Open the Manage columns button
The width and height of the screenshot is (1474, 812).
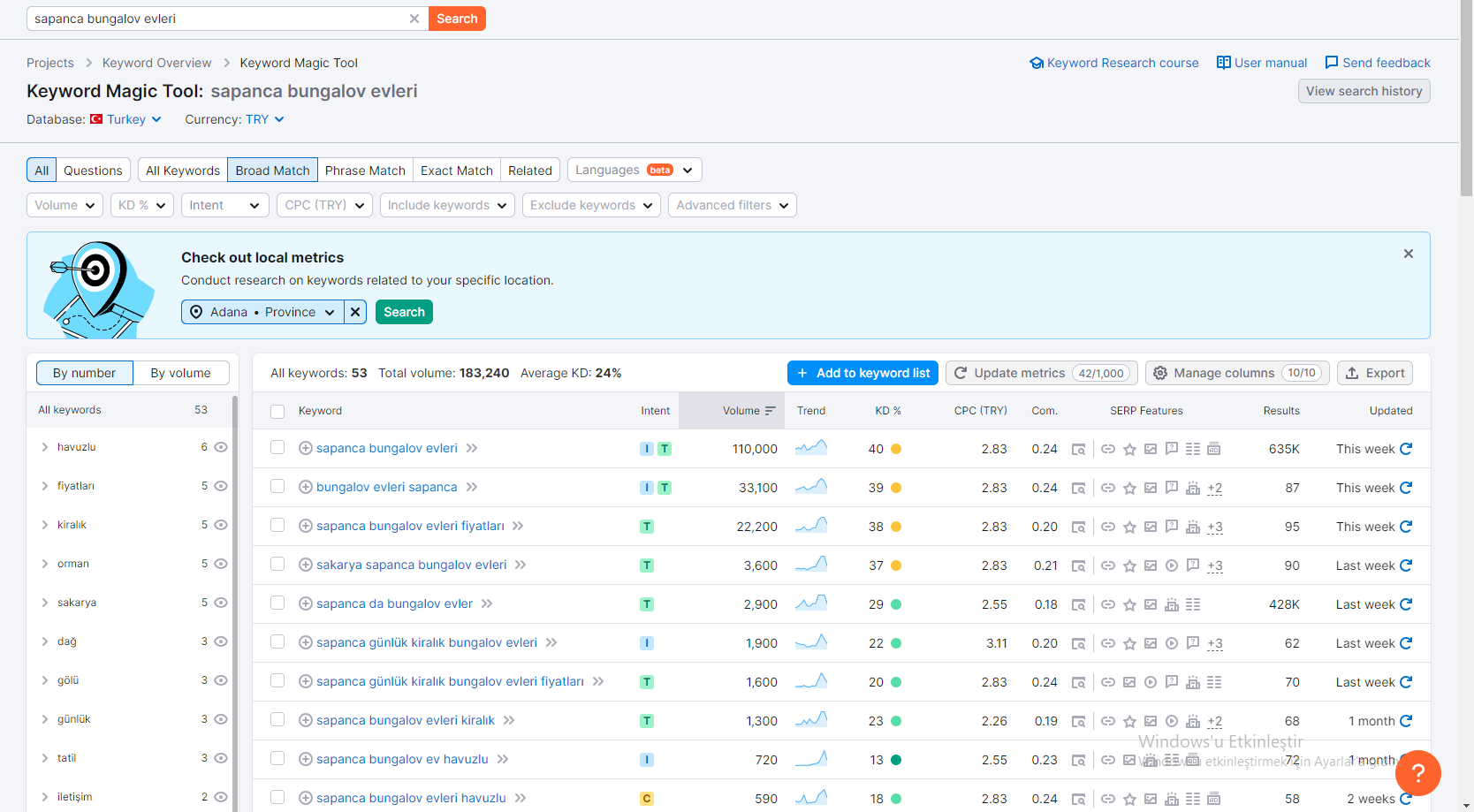point(1237,373)
